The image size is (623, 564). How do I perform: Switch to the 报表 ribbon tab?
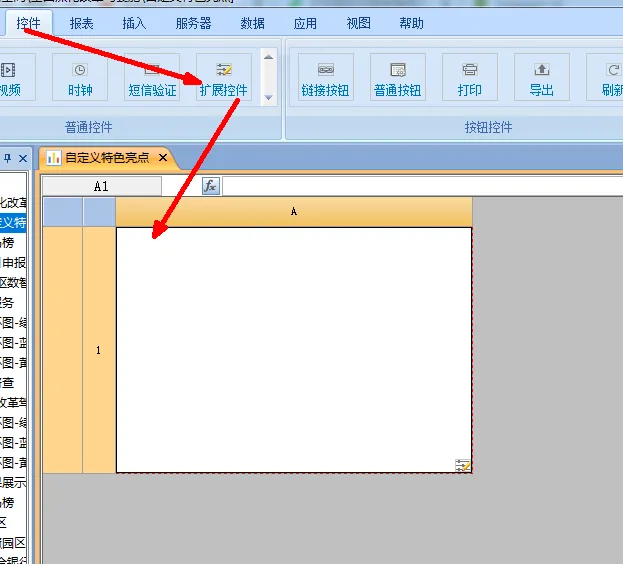pos(82,23)
